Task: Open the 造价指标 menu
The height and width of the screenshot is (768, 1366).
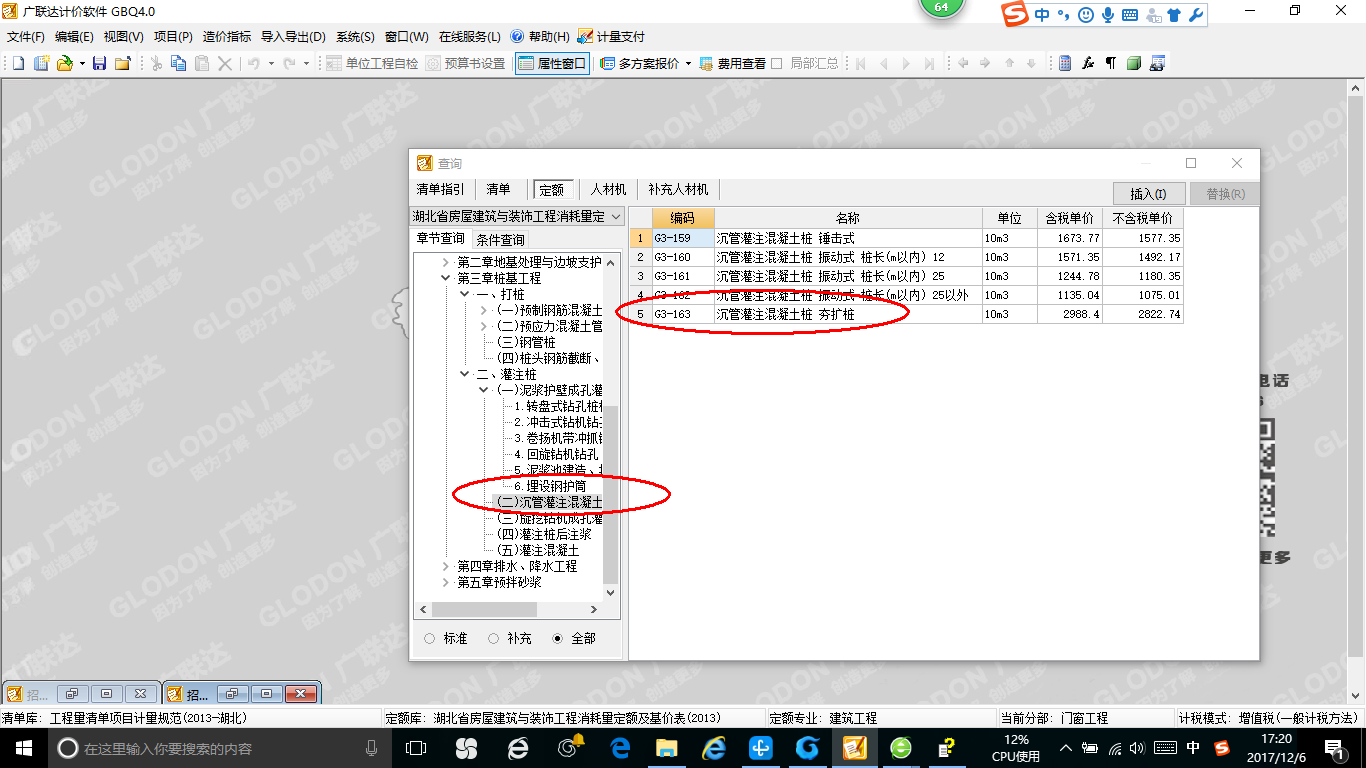Action: [x=227, y=36]
